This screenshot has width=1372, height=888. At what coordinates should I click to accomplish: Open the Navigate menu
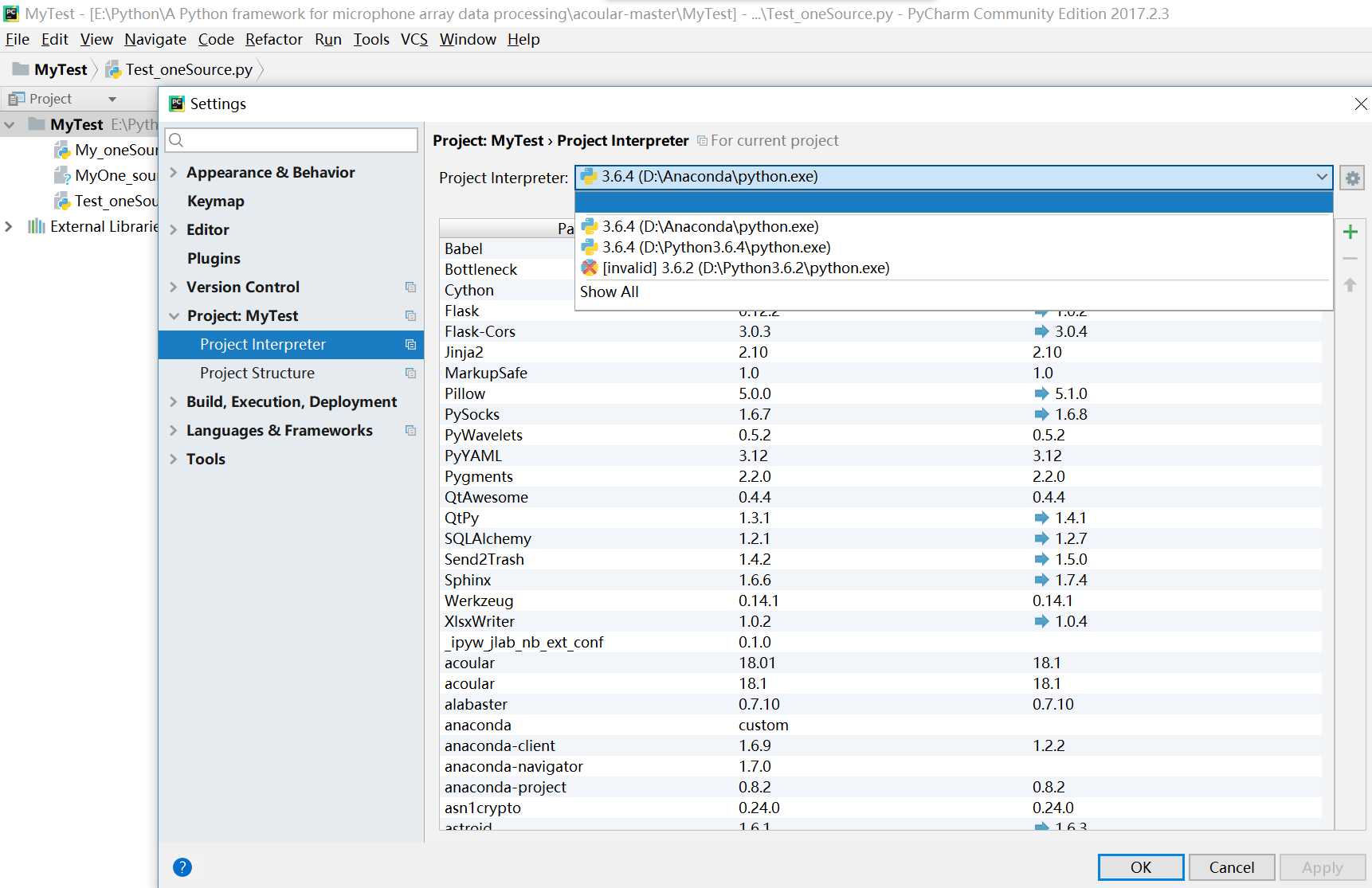point(155,39)
